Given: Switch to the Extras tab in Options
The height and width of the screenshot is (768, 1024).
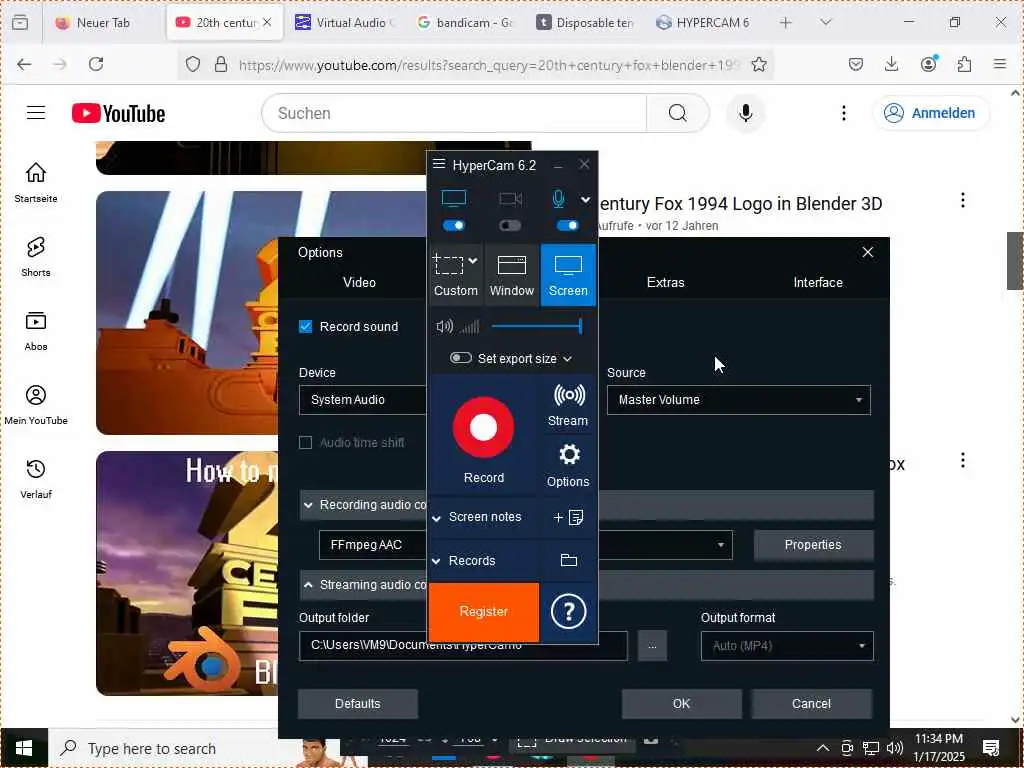Looking at the screenshot, I should tap(665, 282).
